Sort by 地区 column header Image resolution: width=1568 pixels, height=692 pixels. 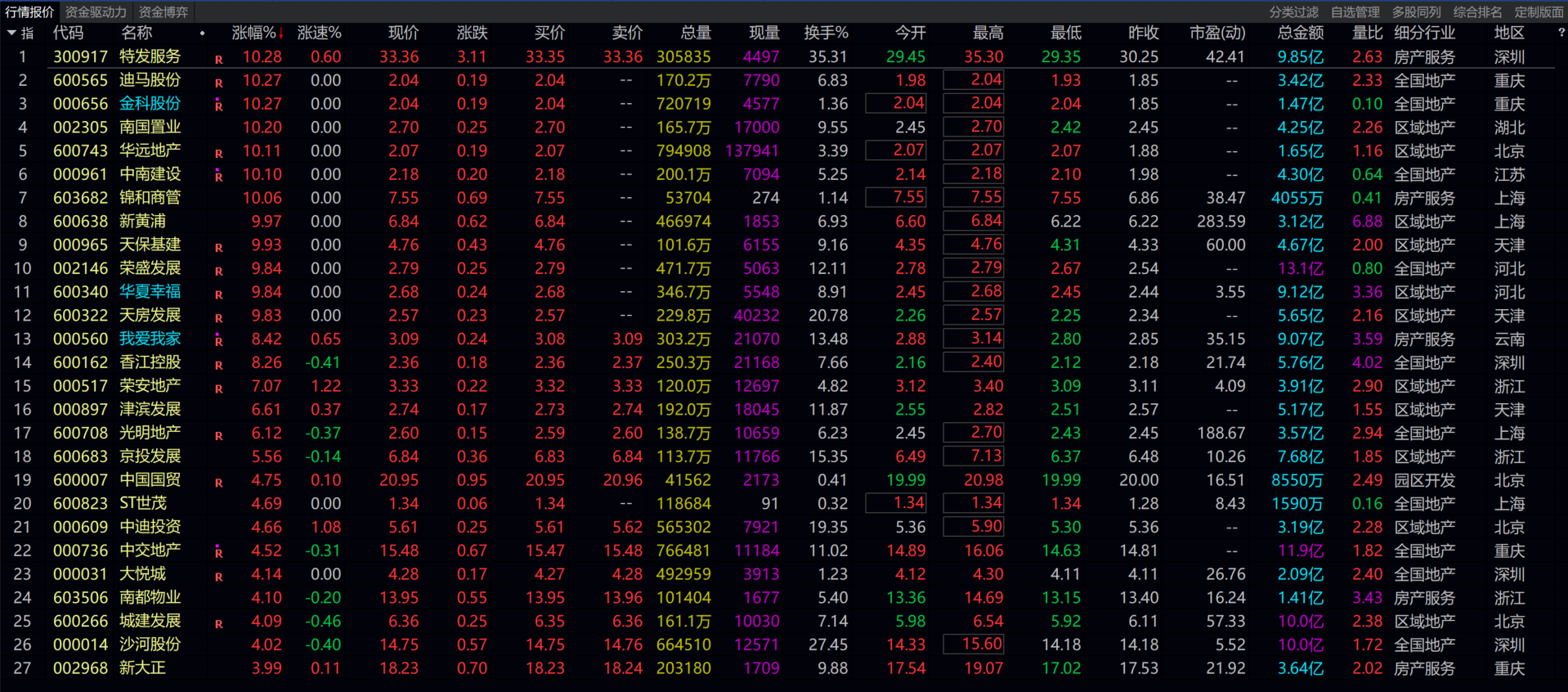(x=1509, y=33)
